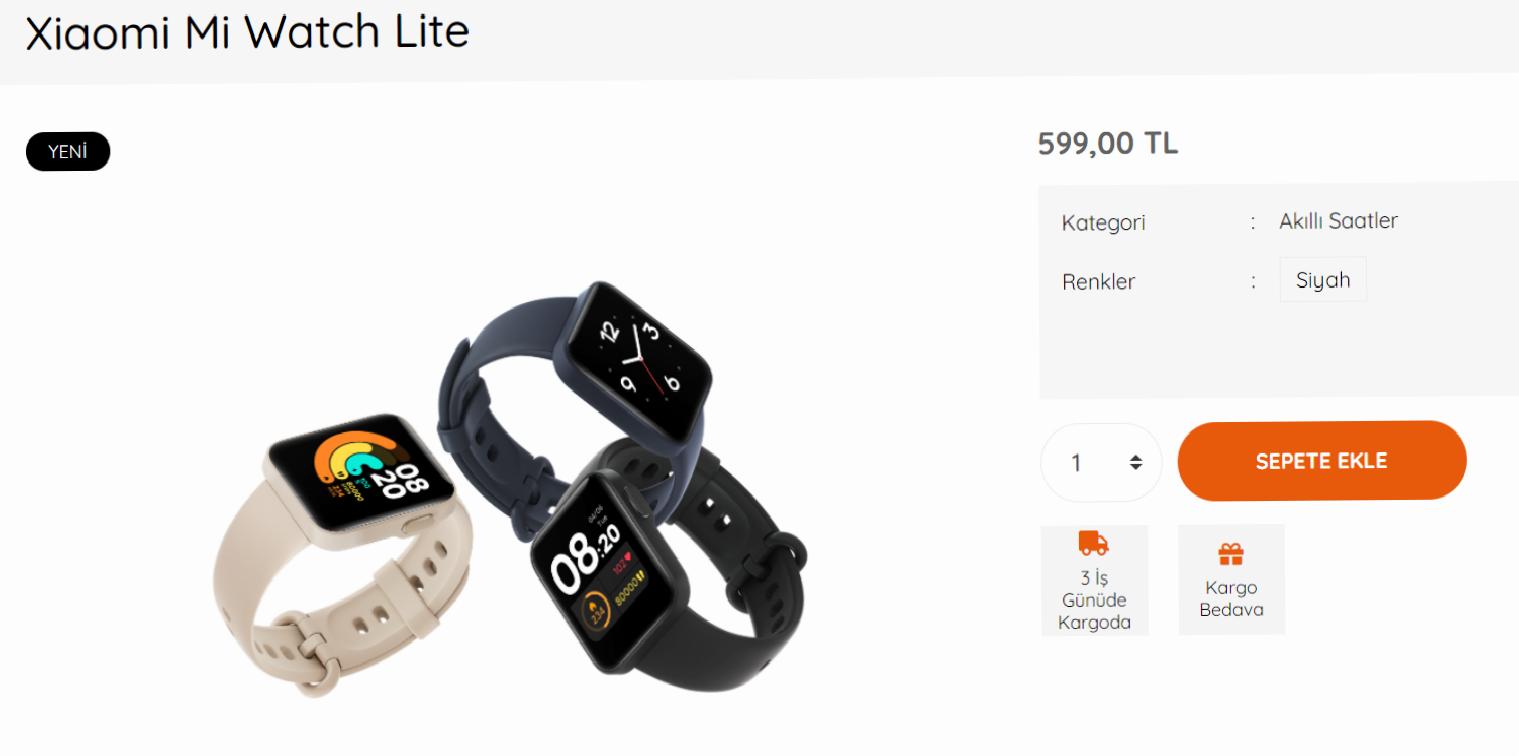
Task: Decrease quantity with the down arrow
Action: 1135,467
